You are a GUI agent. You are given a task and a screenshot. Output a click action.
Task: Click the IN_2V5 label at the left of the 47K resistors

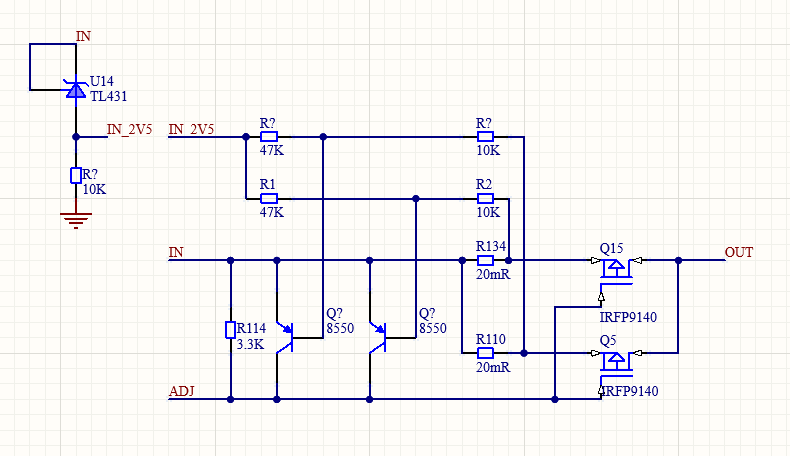191,129
